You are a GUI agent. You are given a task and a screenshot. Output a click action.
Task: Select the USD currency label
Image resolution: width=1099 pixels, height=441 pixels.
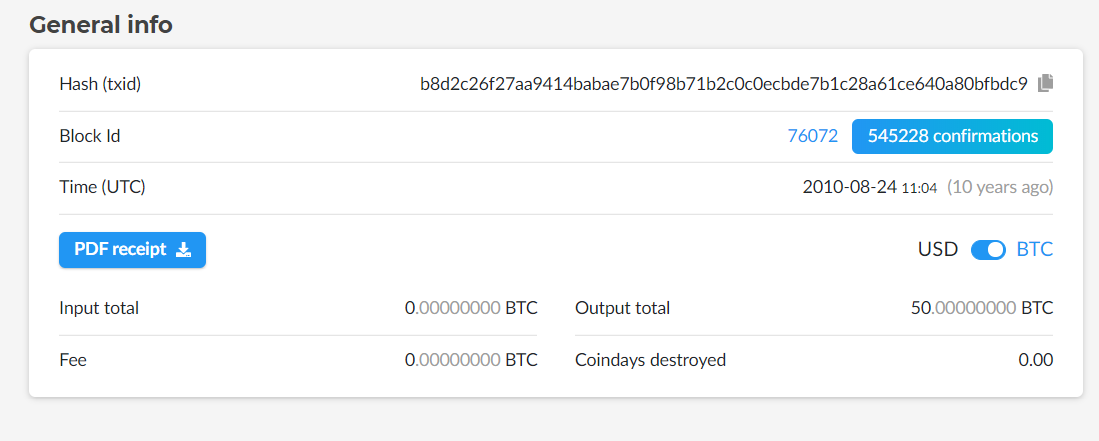[938, 250]
